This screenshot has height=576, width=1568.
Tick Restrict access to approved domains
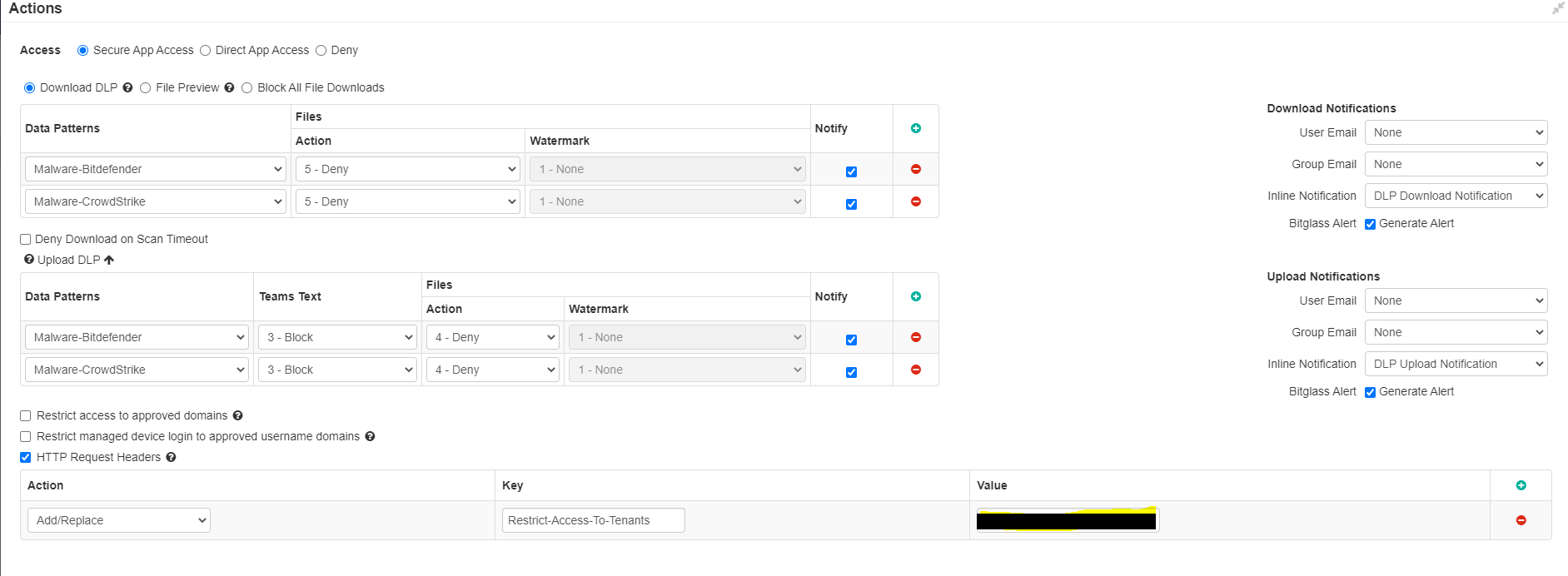point(26,416)
